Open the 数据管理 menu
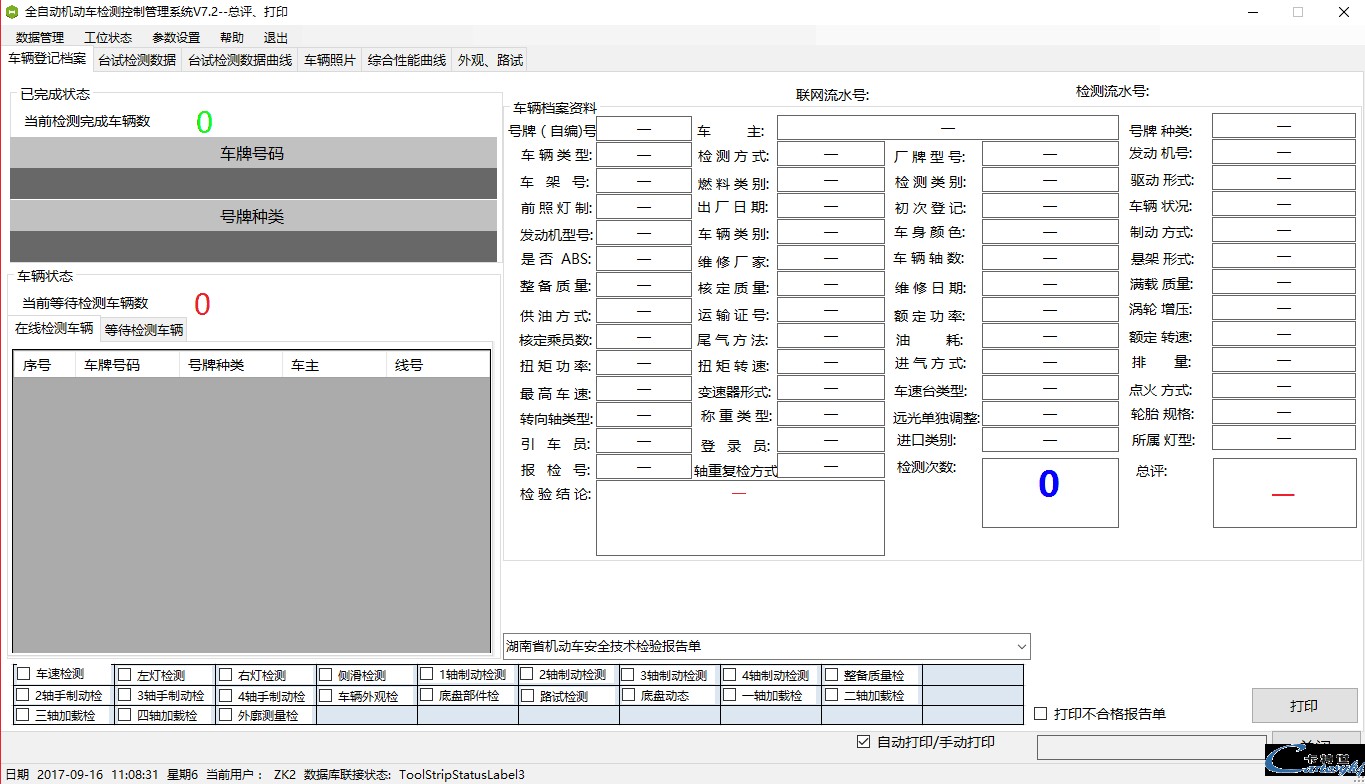Viewport: 1365px width, 784px height. tap(40, 37)
